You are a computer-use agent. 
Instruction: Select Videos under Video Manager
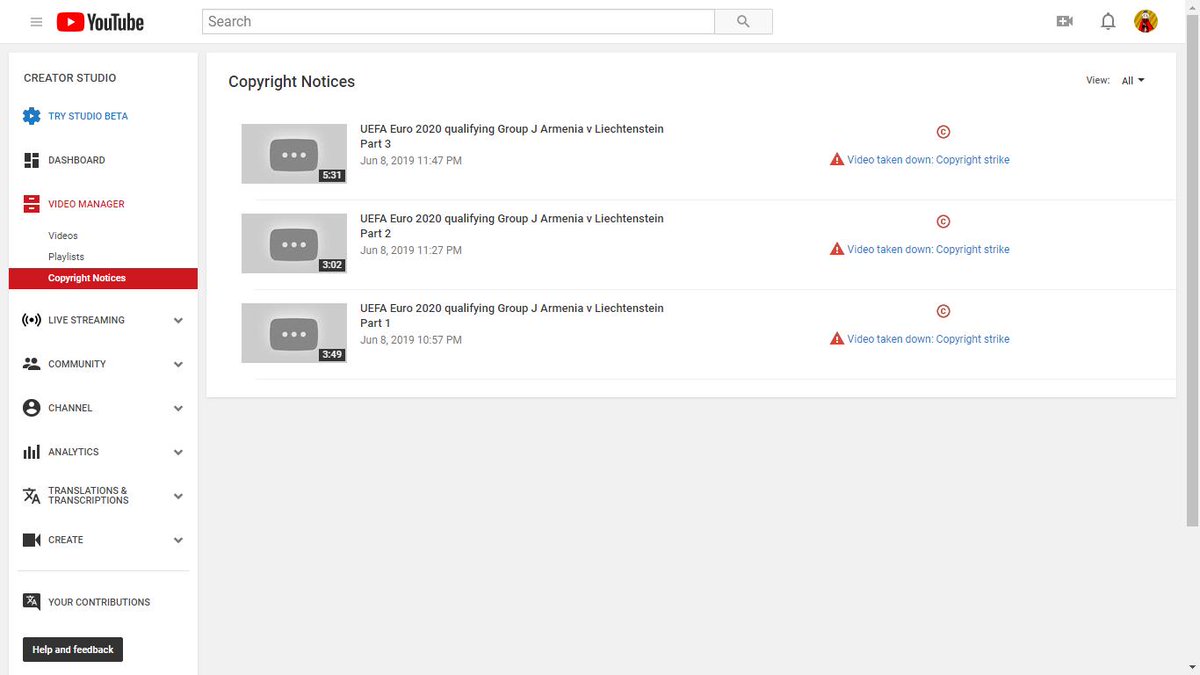click(x=63, y=236)
